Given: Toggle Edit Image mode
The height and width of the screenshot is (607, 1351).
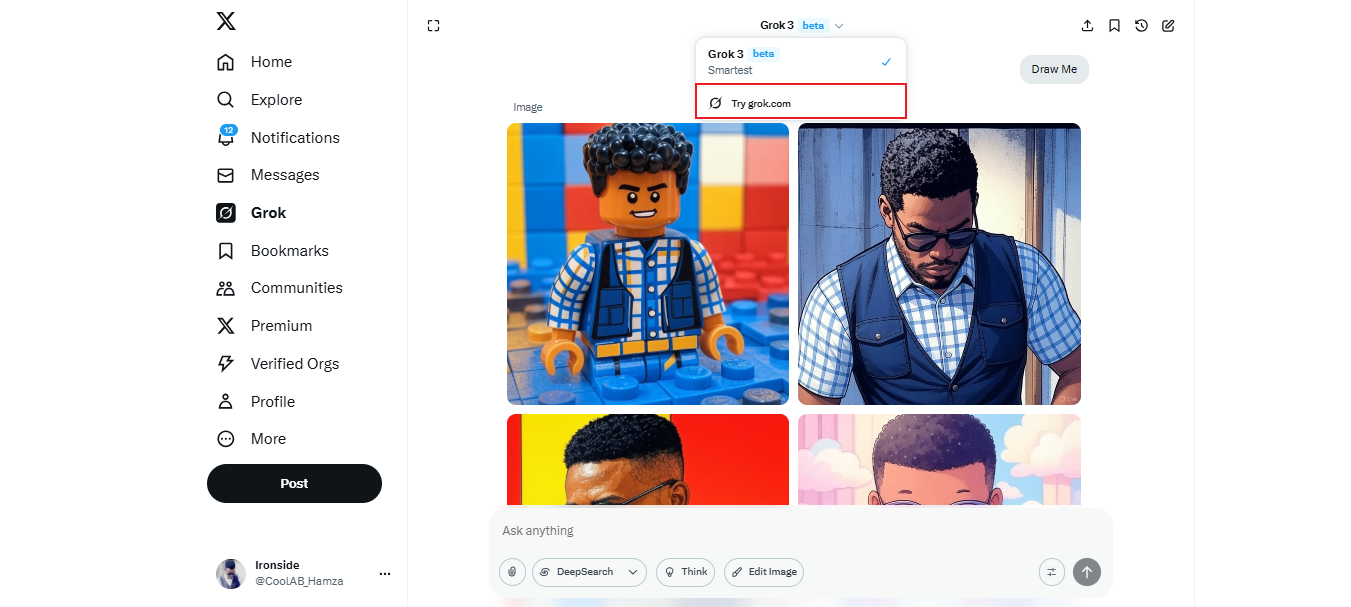Looking at the screenshot, I should tap(763, 571).
